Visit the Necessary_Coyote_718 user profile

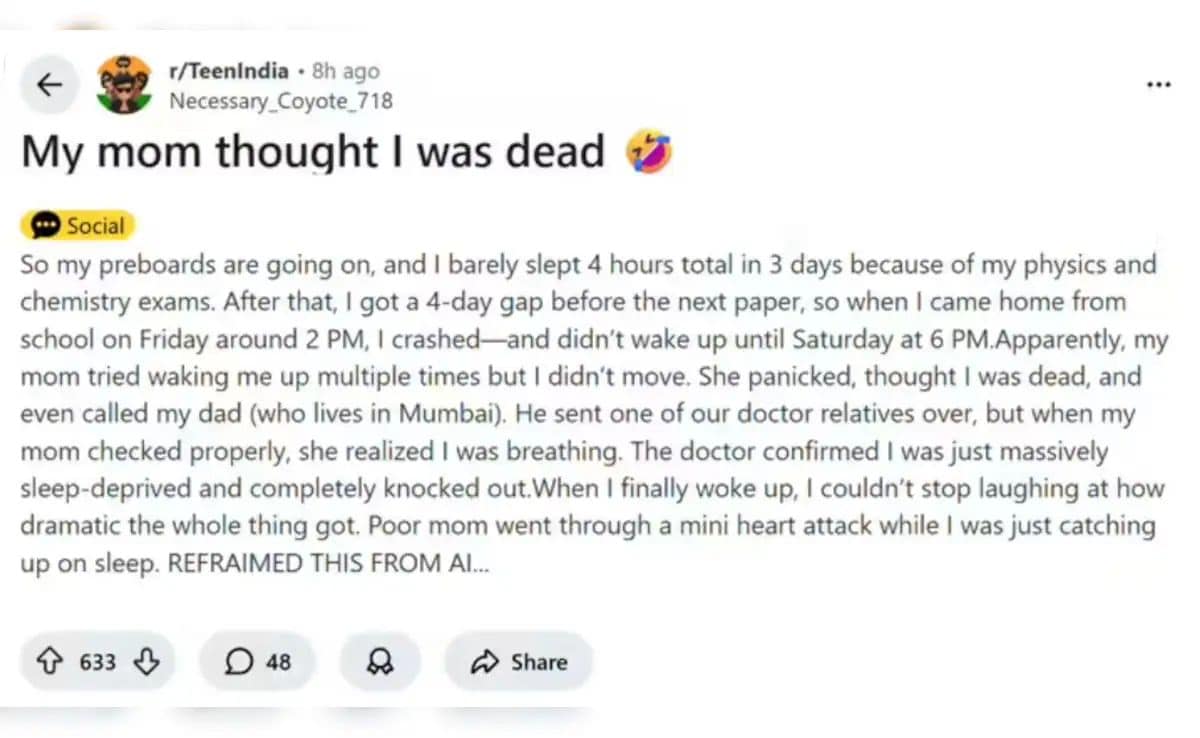(281, 101)
